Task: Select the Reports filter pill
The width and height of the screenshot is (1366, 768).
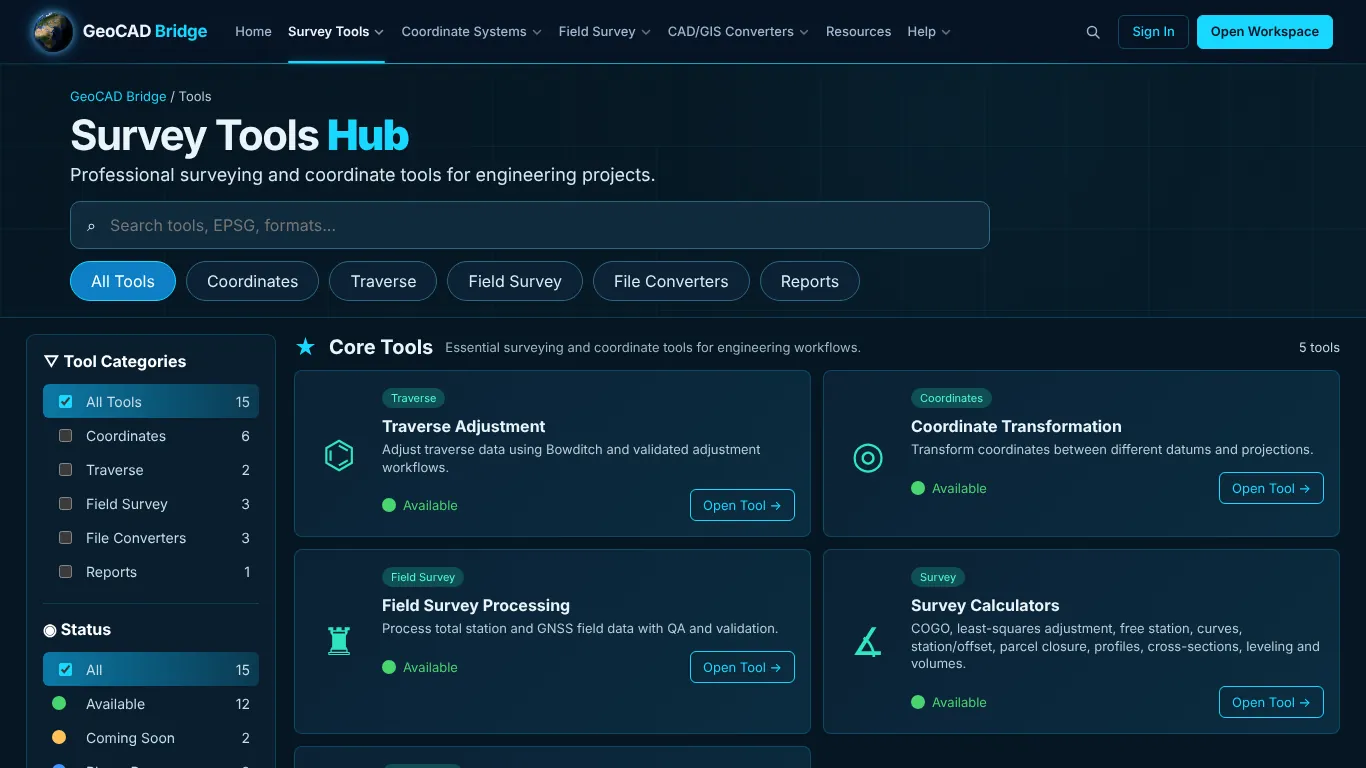Action: tap(810, 281)
